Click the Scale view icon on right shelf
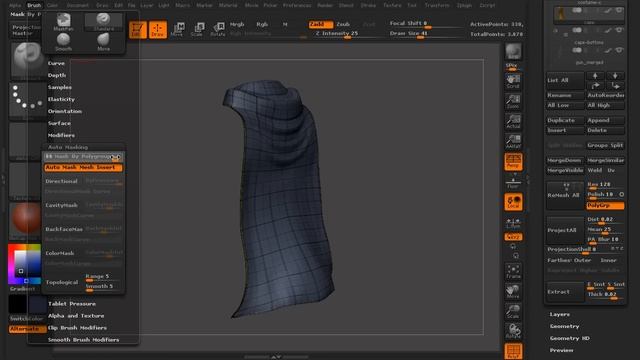Viewport: 640px width, 360px height. tap(513, 311)
